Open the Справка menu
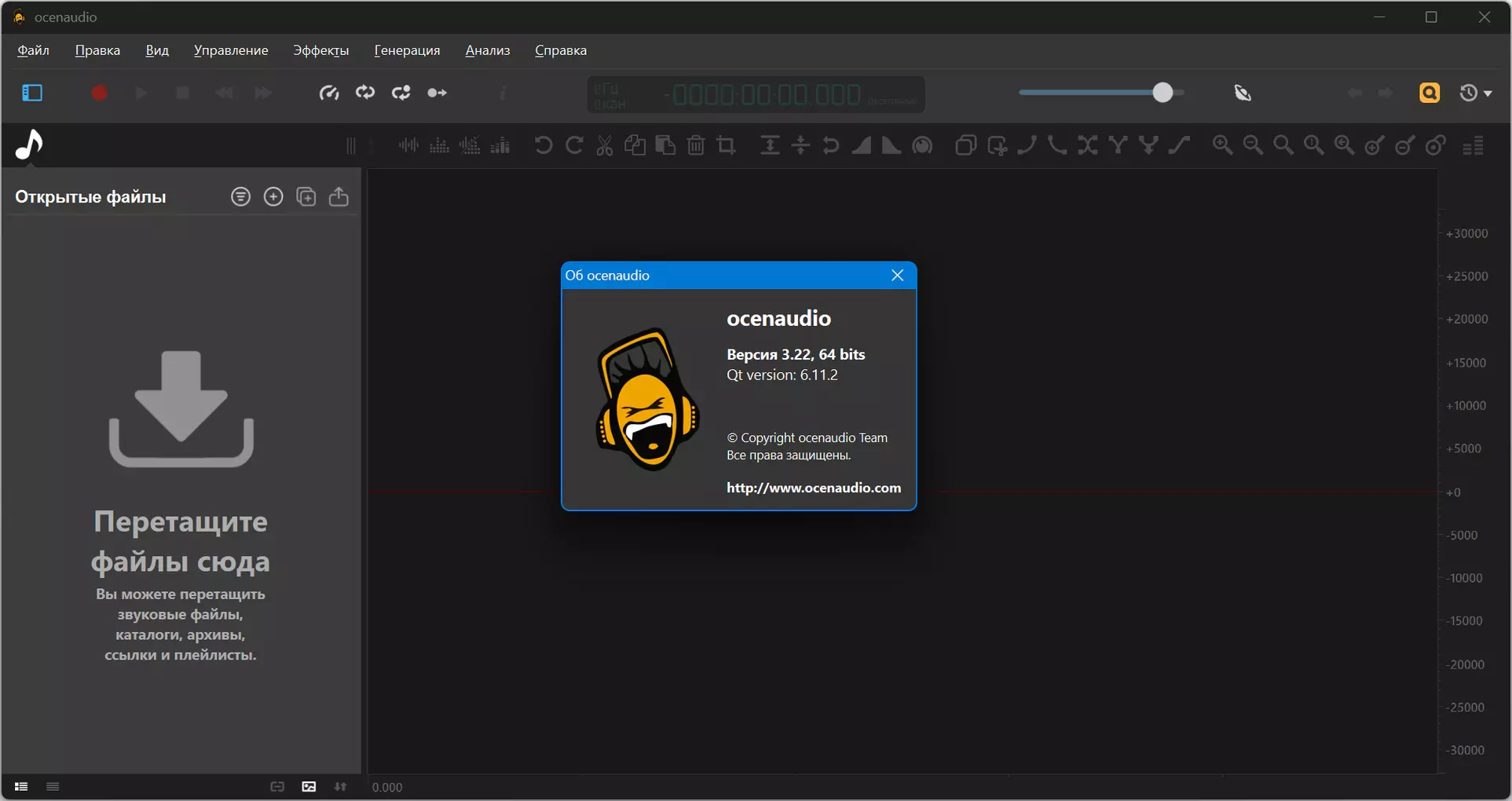This screenshot has width=1512, height=801. [x=561, y=50]
